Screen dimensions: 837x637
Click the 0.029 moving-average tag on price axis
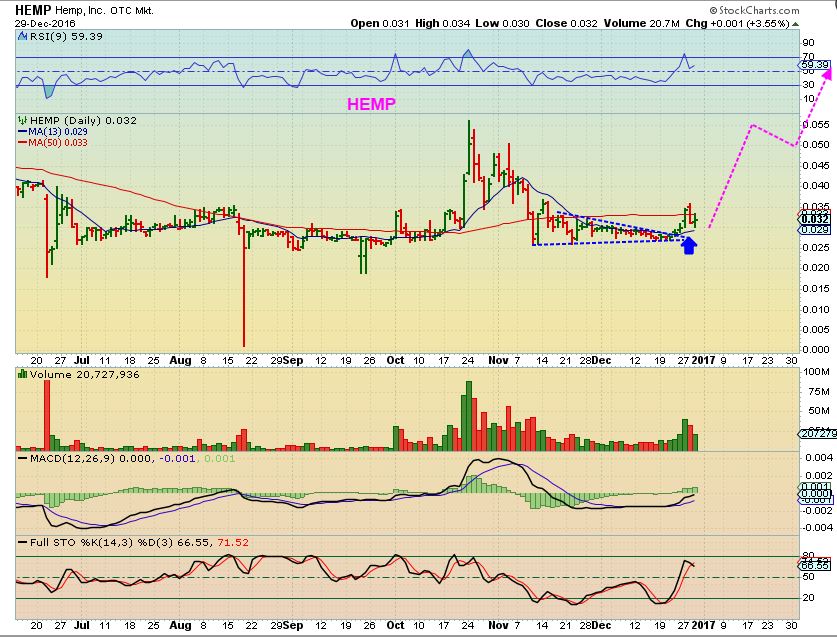[x=815, y=230]
